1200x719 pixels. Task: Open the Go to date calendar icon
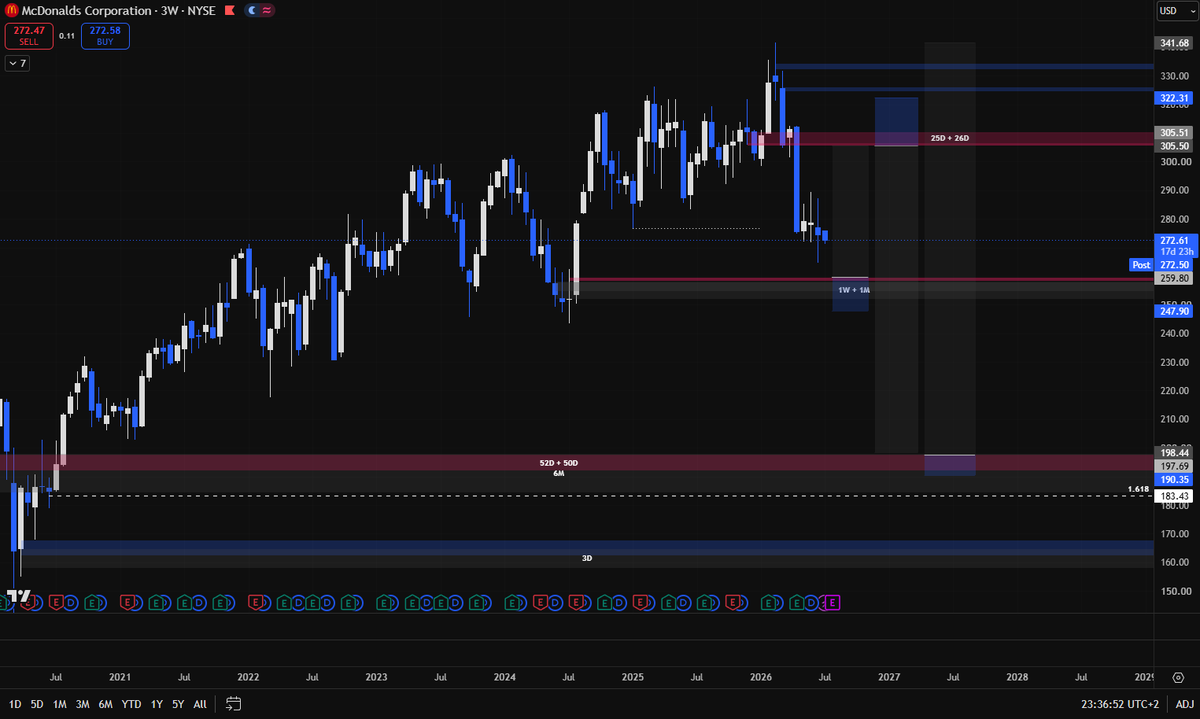[233, 704]
